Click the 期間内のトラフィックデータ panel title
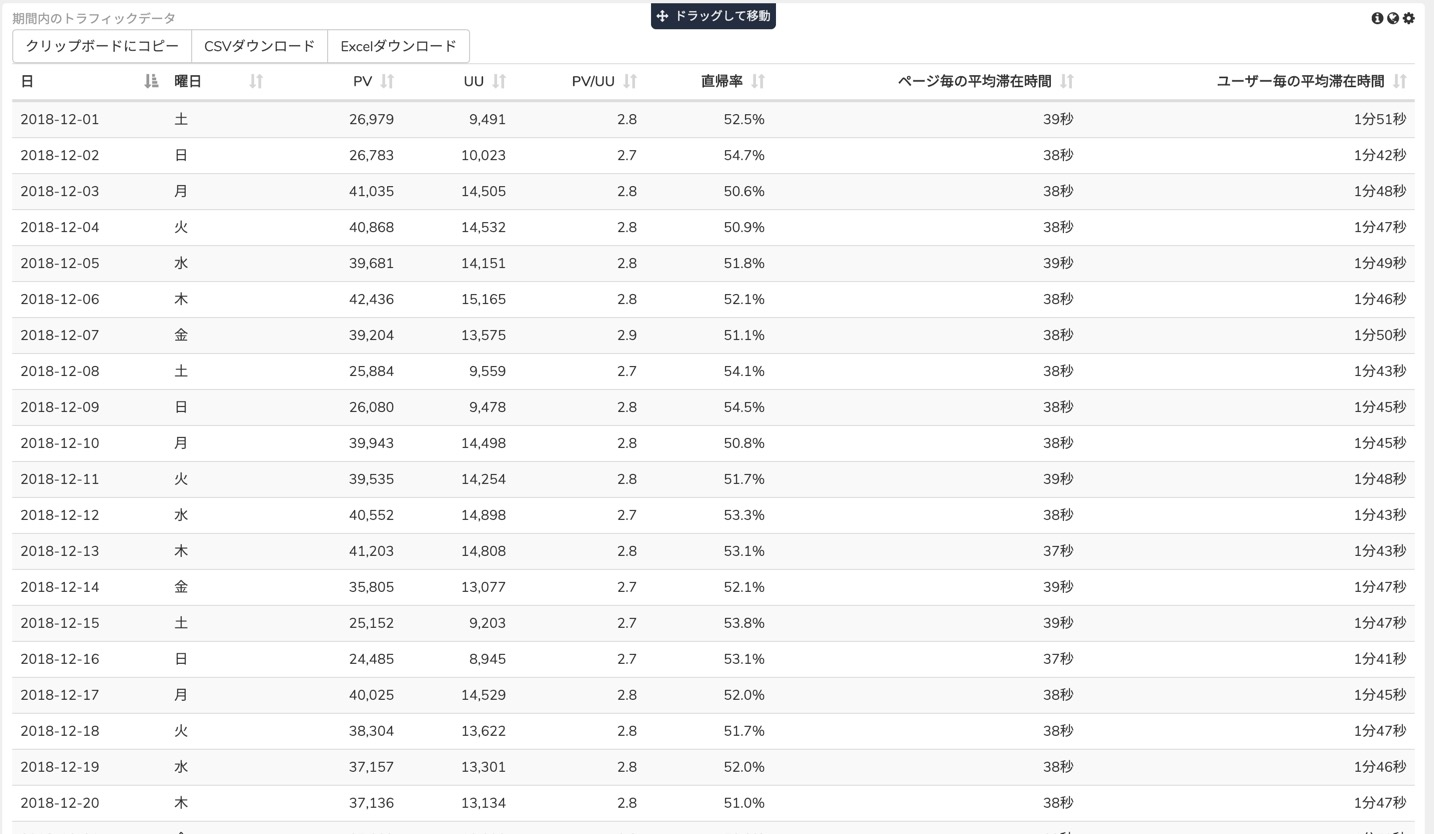Viewport: 1434px width, 834px height. 94,18
